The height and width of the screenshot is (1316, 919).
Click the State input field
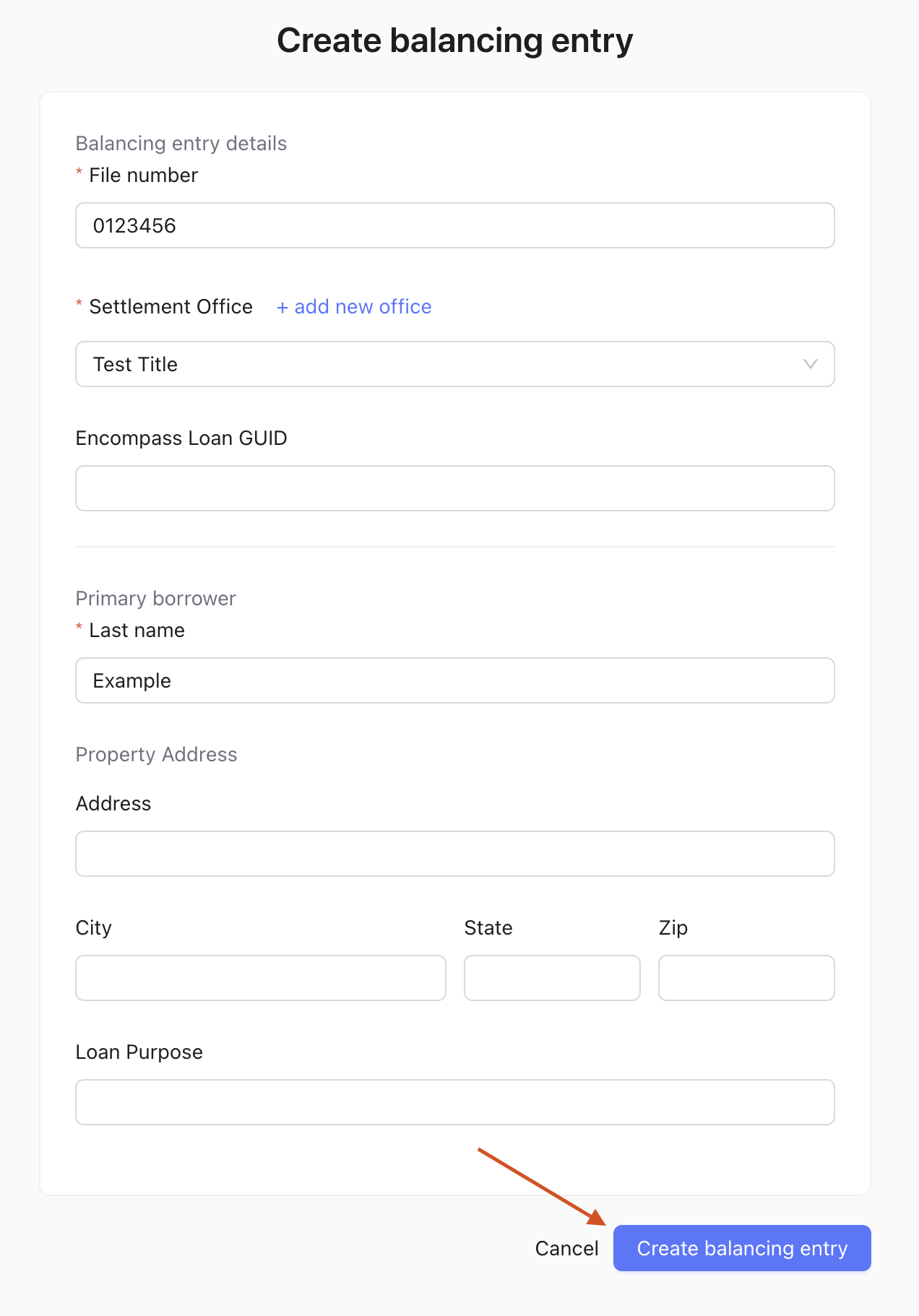[552, 978]
